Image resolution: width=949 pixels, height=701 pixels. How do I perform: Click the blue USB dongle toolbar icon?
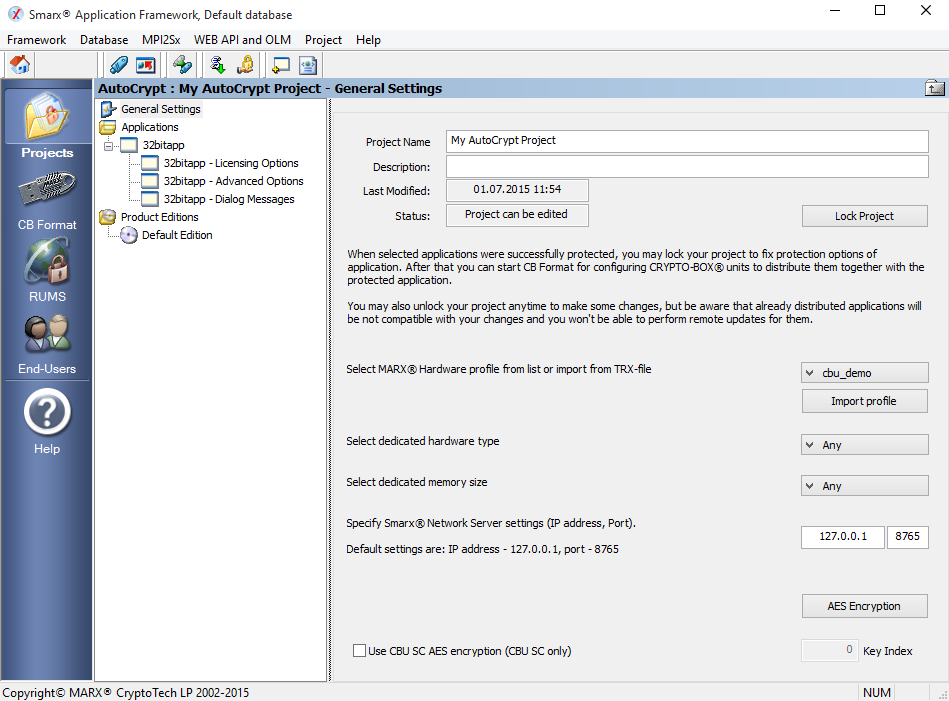(119, 65)
